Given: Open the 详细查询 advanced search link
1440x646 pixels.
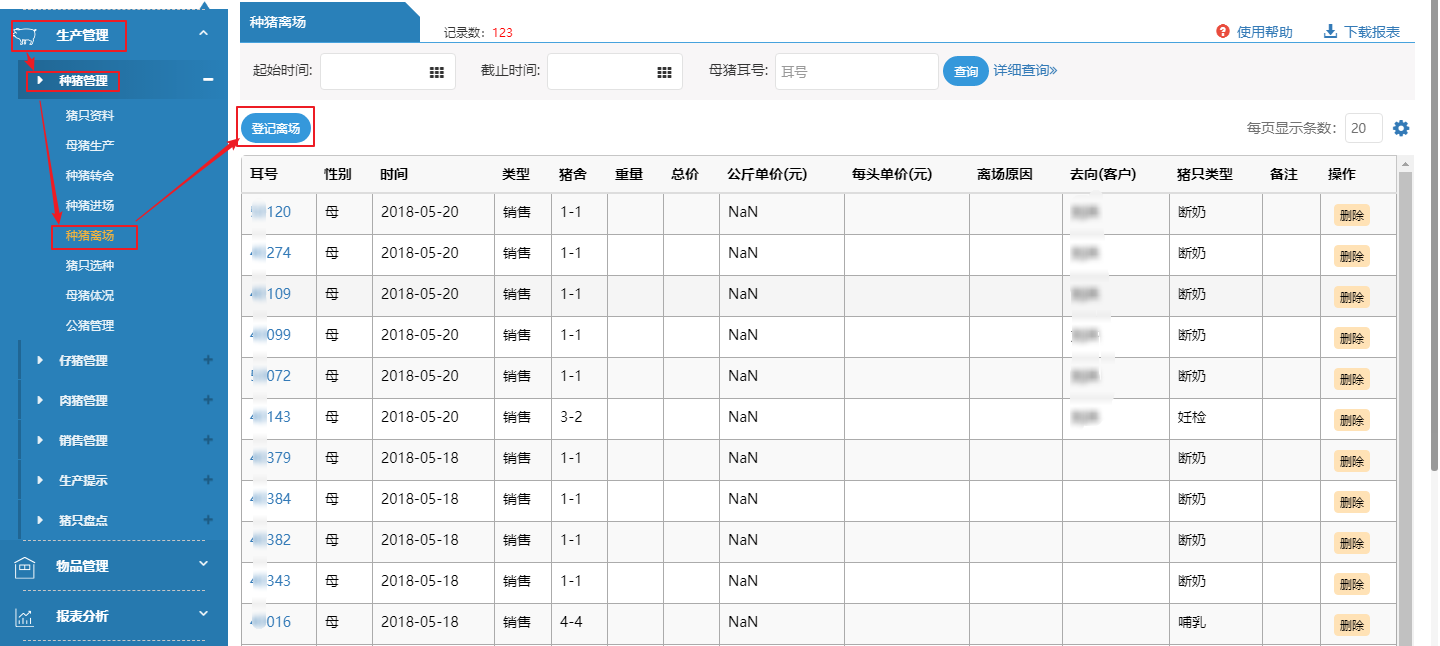Looking at the screenshot, I should click(1025, 71).
